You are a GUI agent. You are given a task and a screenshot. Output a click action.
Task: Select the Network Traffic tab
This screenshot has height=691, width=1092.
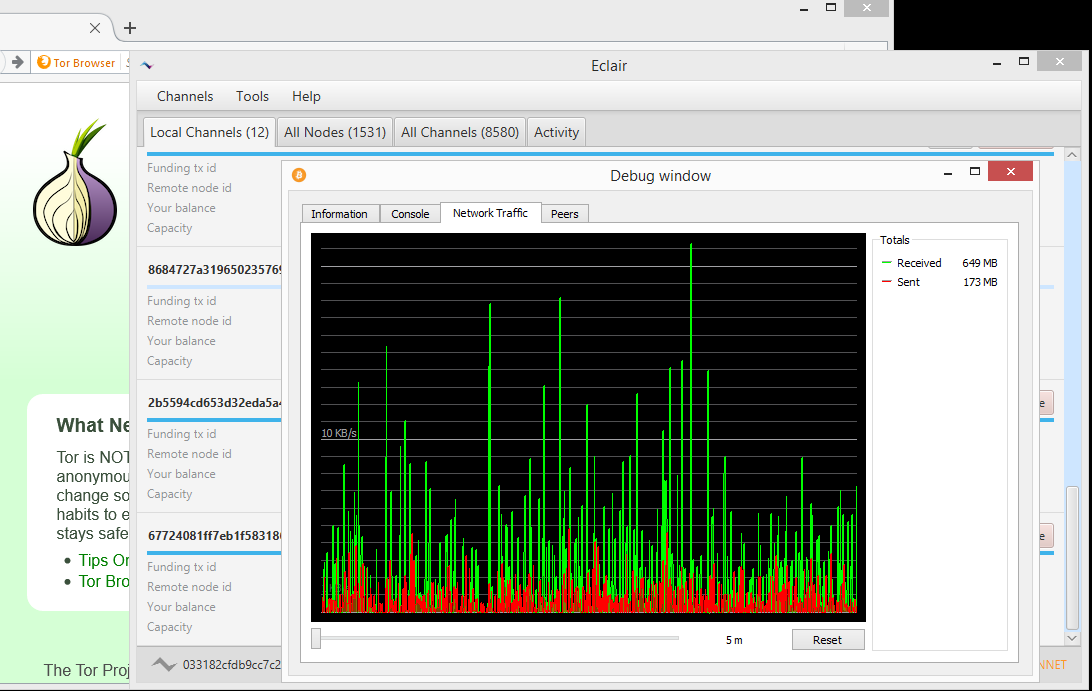click(490, 213)
